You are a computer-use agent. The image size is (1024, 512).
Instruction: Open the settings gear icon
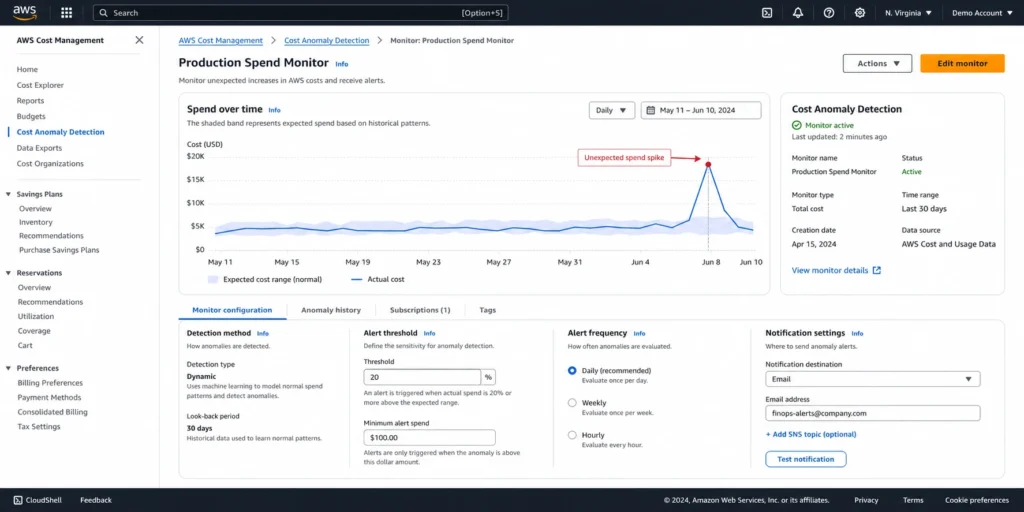(860, 12)
